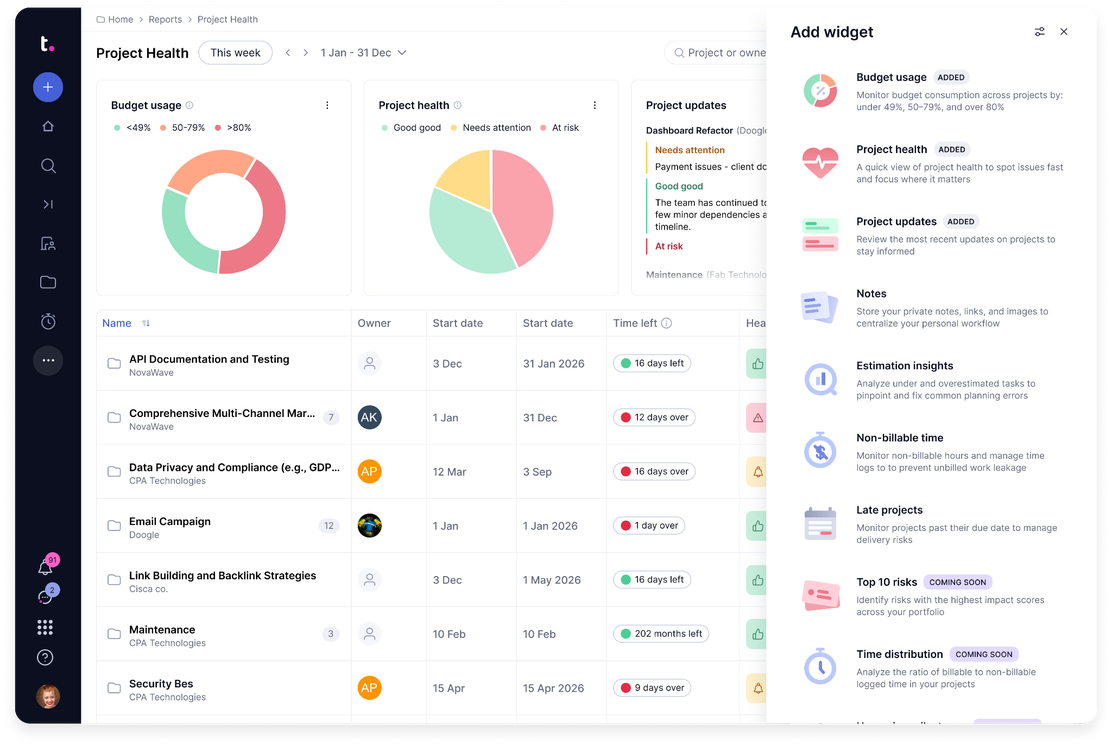This screenshot has width=1112, height=746.
Task: Open 1 Jan - 31 Dec date range dropdown
Action: [363, 52]
